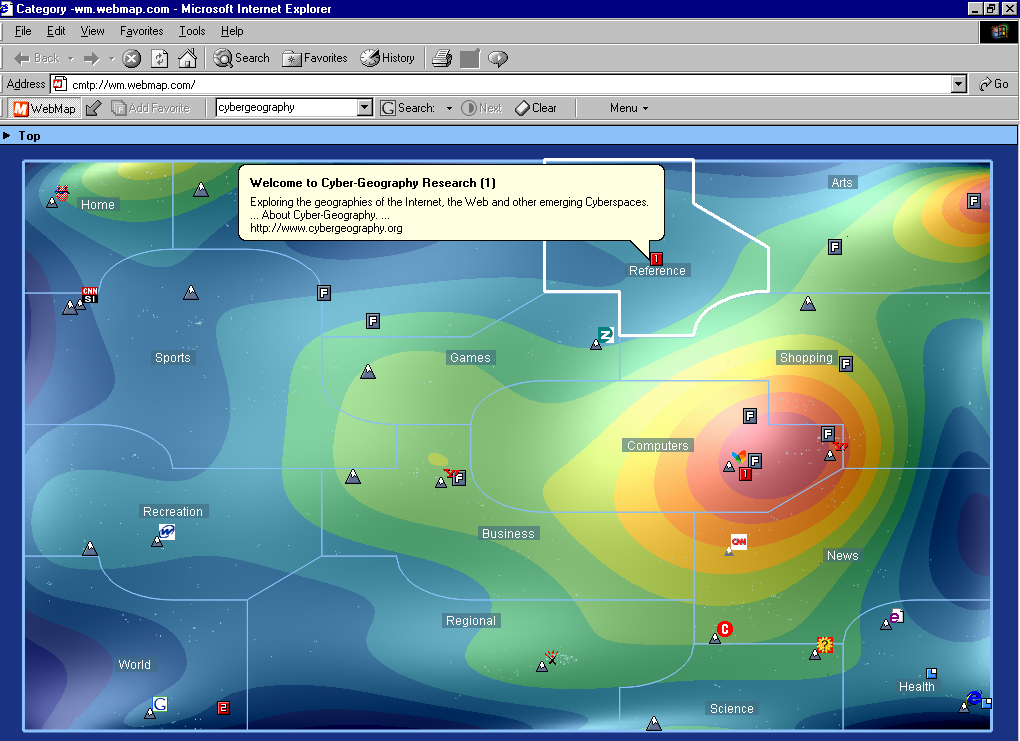Open the View menu
1020x741 pixels.
pyautogui.click(x=92, y=31)
